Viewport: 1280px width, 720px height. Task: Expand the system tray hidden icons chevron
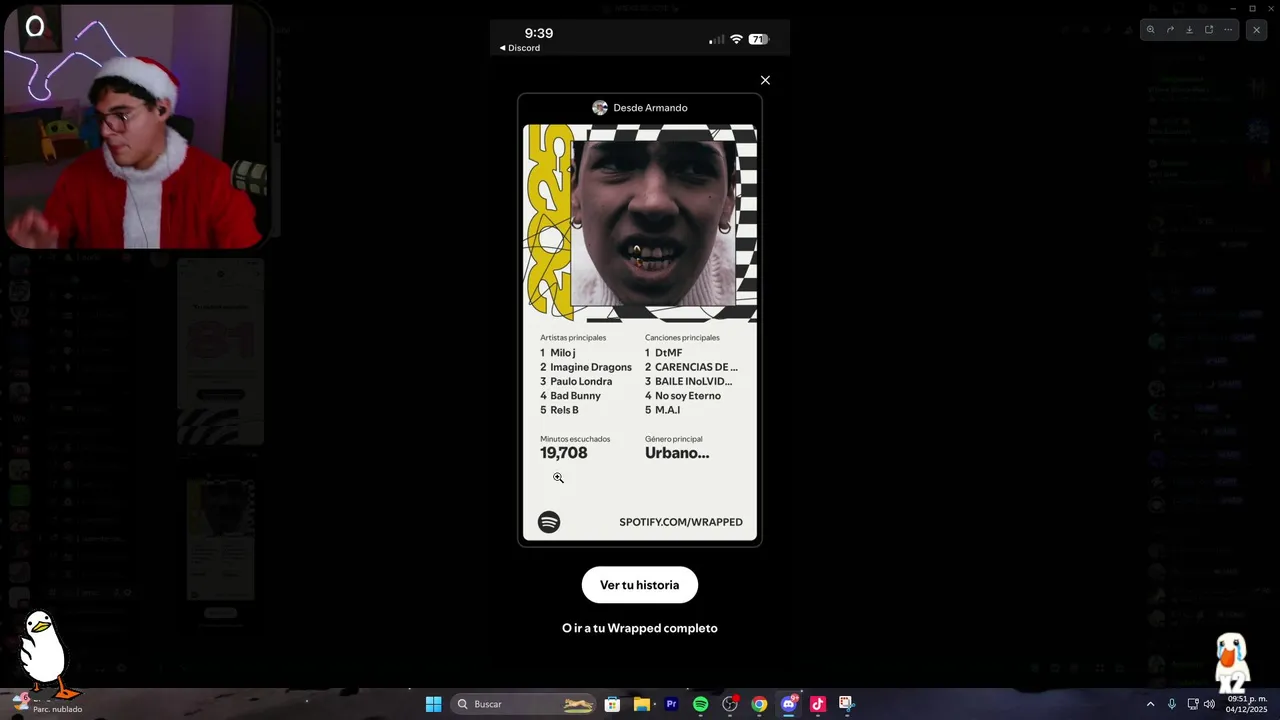tap(1150, 704)
